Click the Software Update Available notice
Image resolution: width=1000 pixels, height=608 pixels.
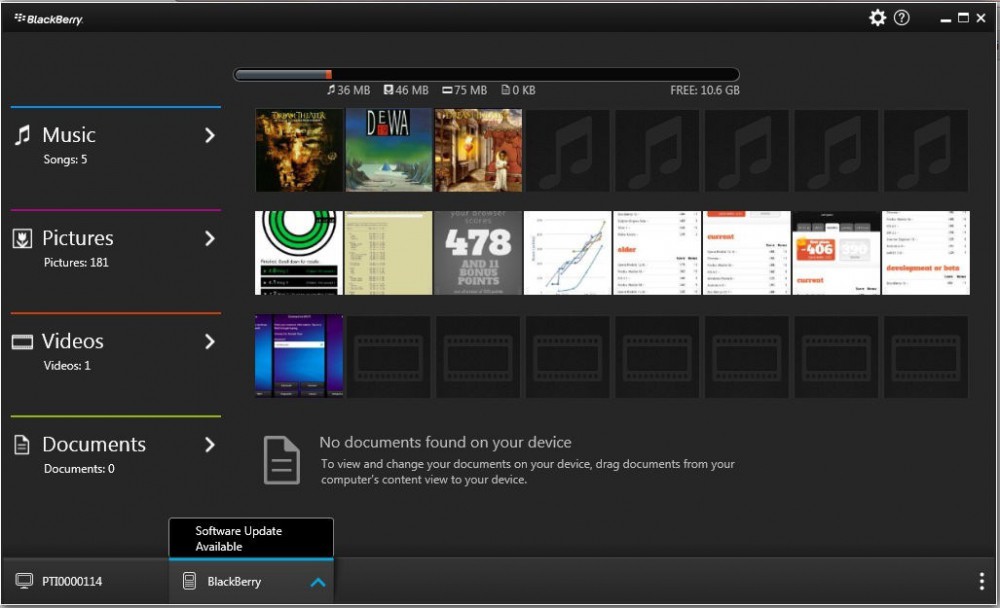(250, 538)
